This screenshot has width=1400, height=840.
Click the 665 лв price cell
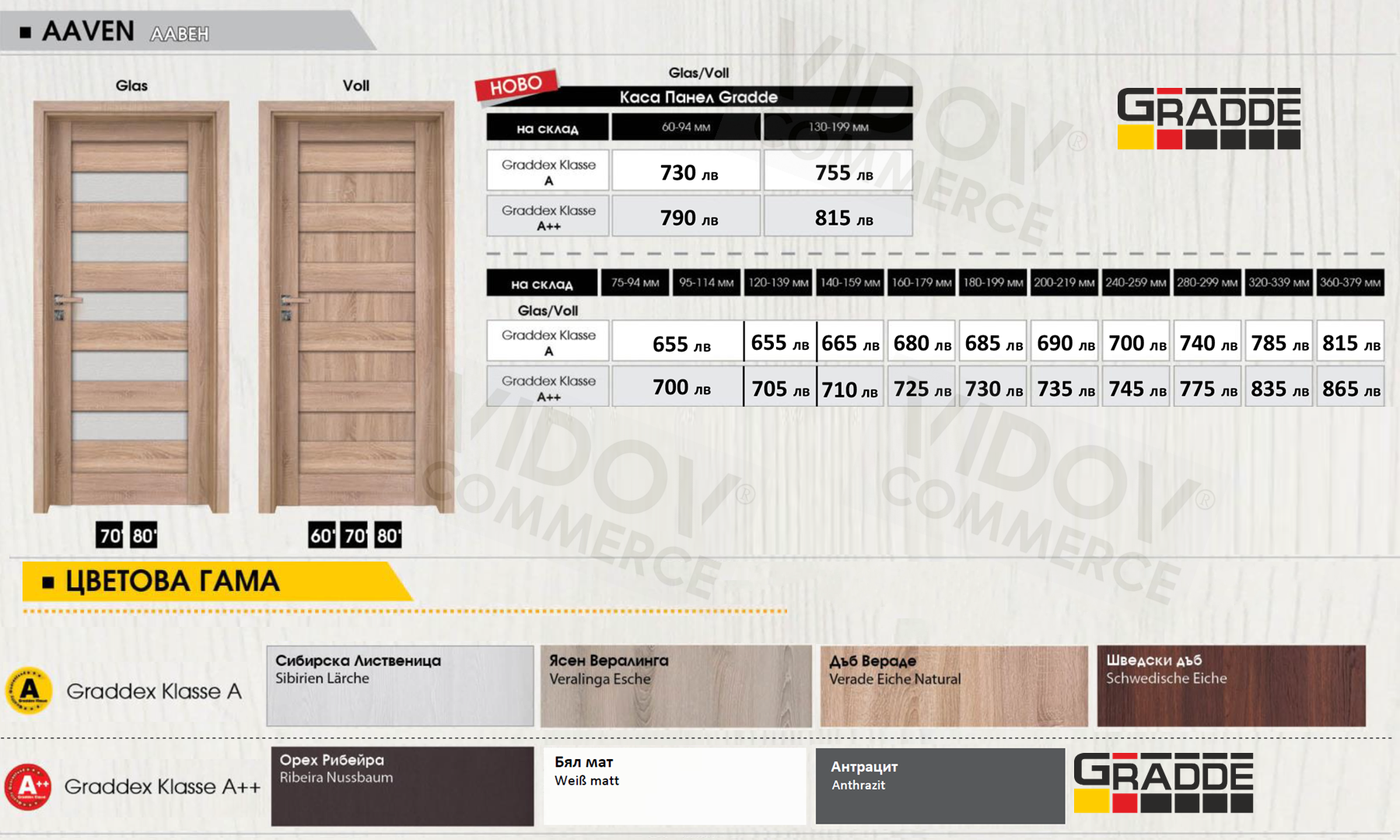(x=850, y=341)
